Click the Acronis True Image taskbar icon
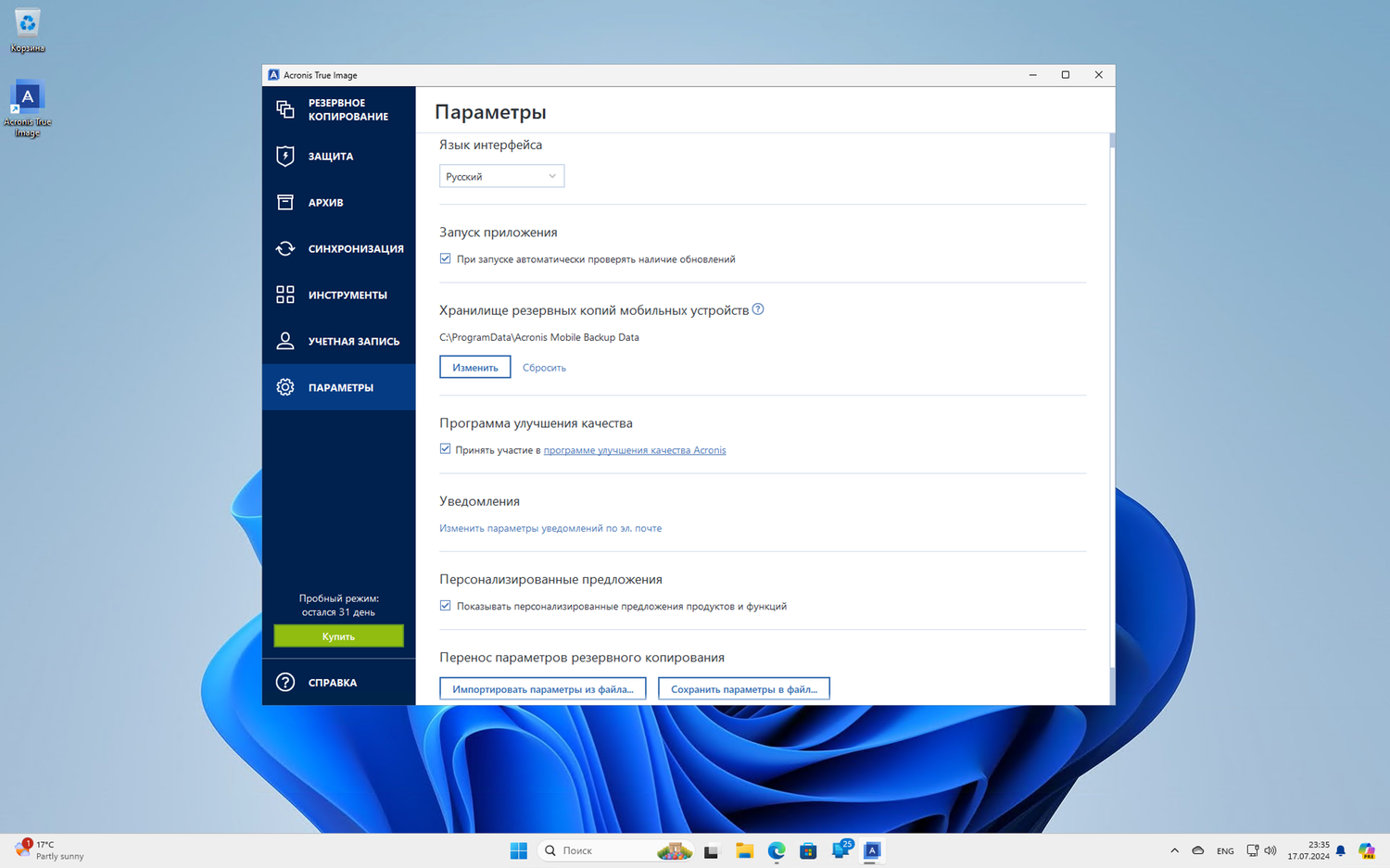Image resolution: width=1390 pixels, height=868 pixels. pyautogui.click(x=872, y=850)
